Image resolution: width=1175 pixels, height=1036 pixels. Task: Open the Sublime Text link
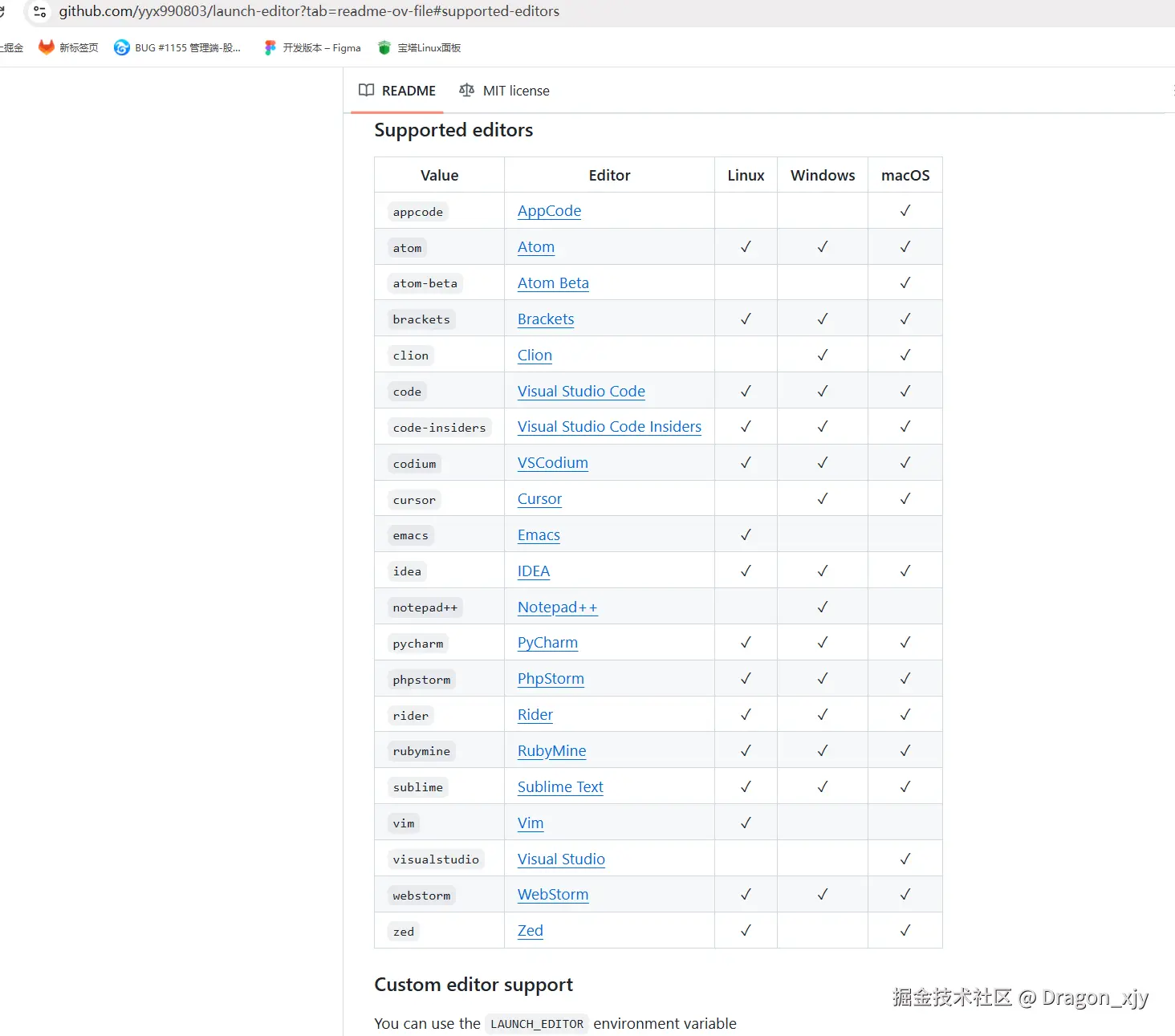click(x=560, y=787)
